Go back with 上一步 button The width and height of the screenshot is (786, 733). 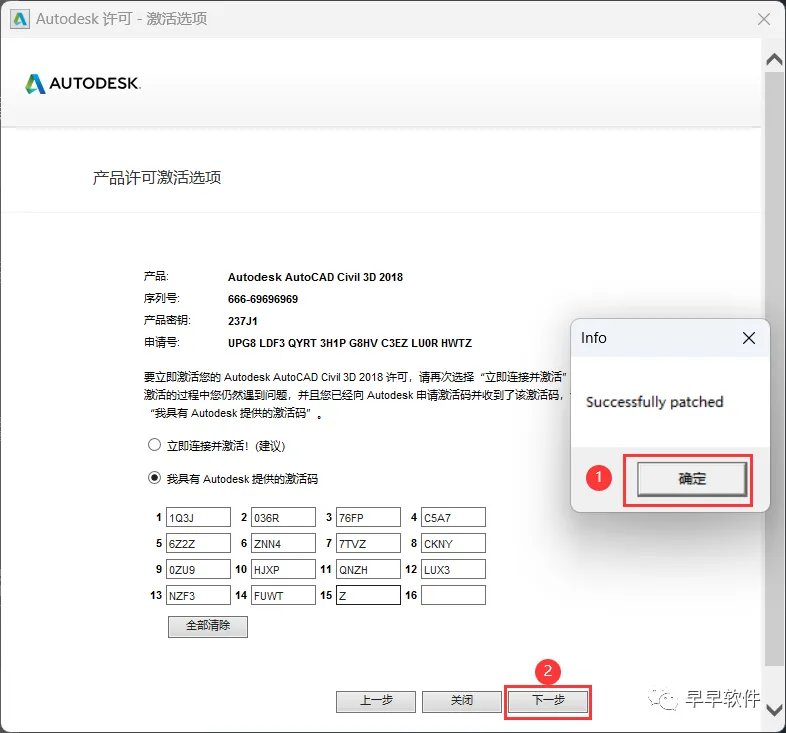(x=376, y=701)
